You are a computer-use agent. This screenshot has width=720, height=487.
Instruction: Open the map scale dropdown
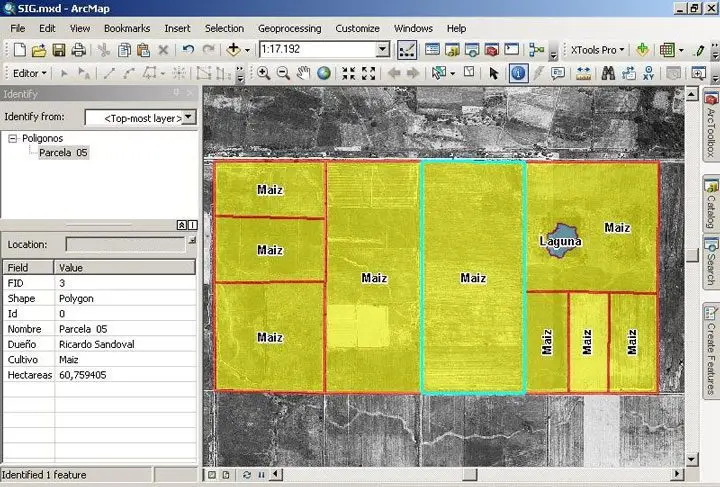382,49
